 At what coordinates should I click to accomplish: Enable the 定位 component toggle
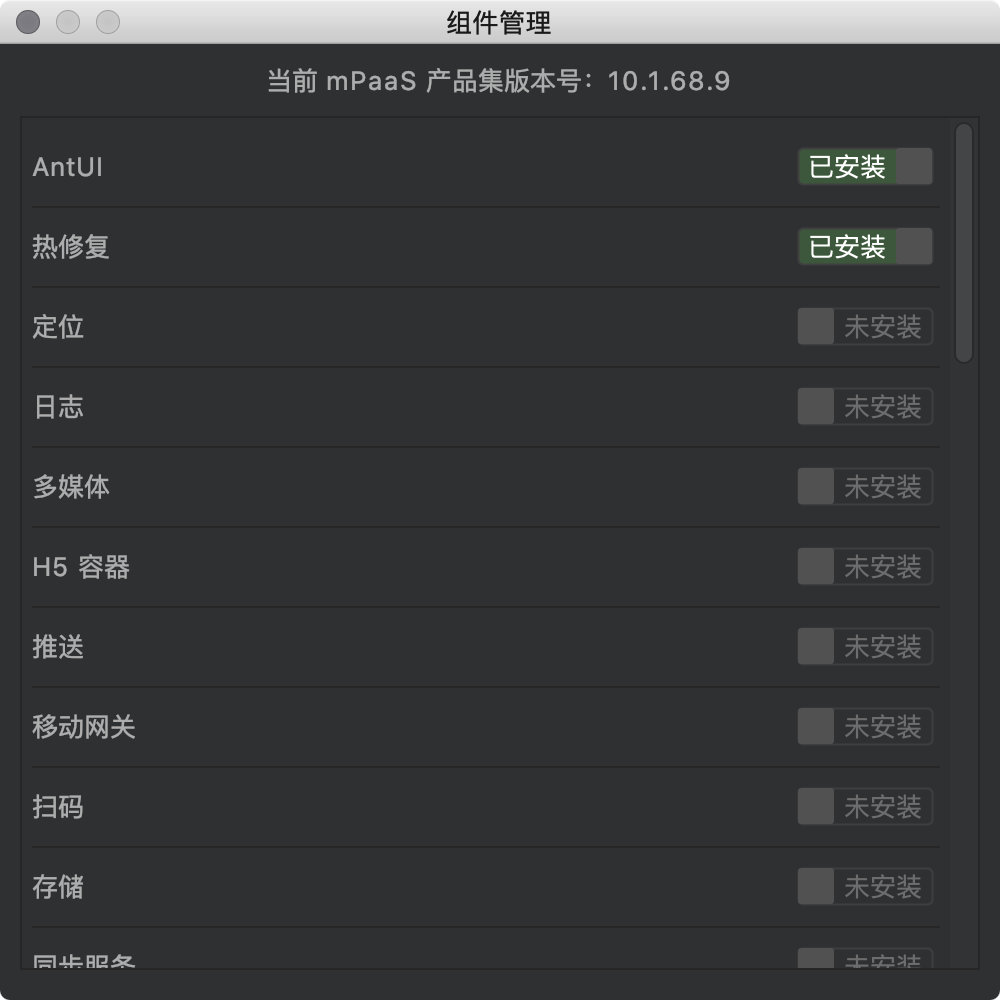click(x=865, y=327)
